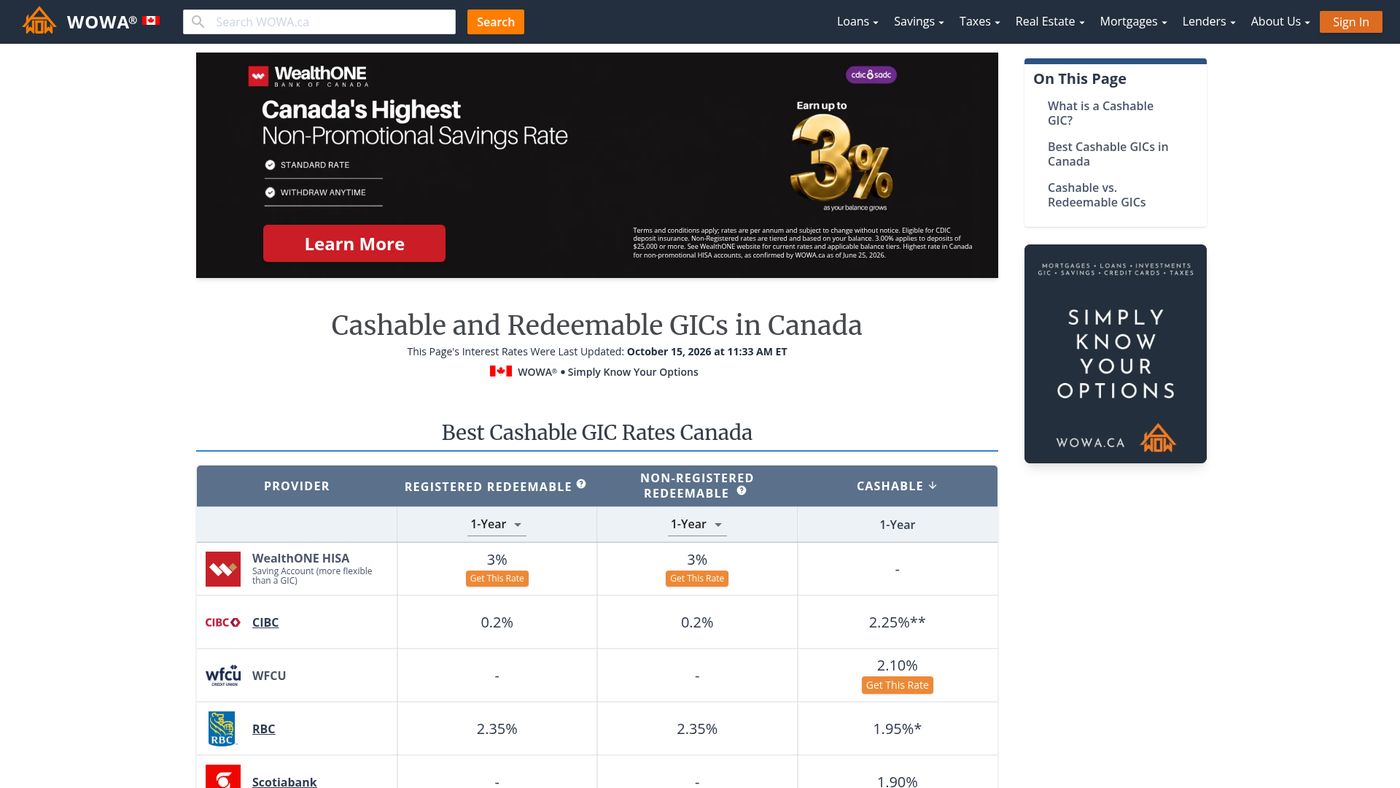Click Get This Rate in WealthONE non-registered column
Viewport: 1400px width, 788px height.
pos(697,578)
